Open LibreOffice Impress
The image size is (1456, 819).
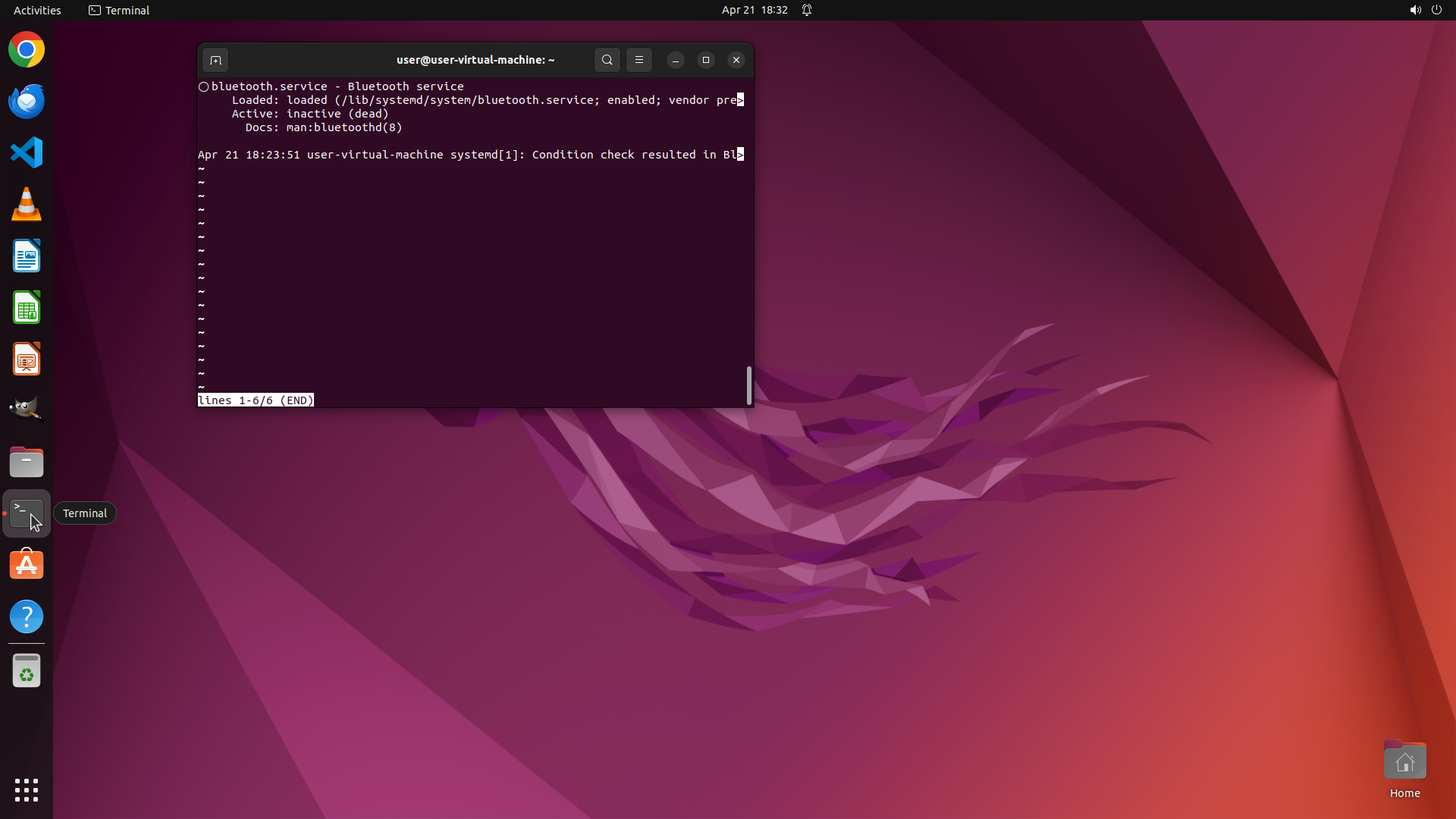[27, 359]
